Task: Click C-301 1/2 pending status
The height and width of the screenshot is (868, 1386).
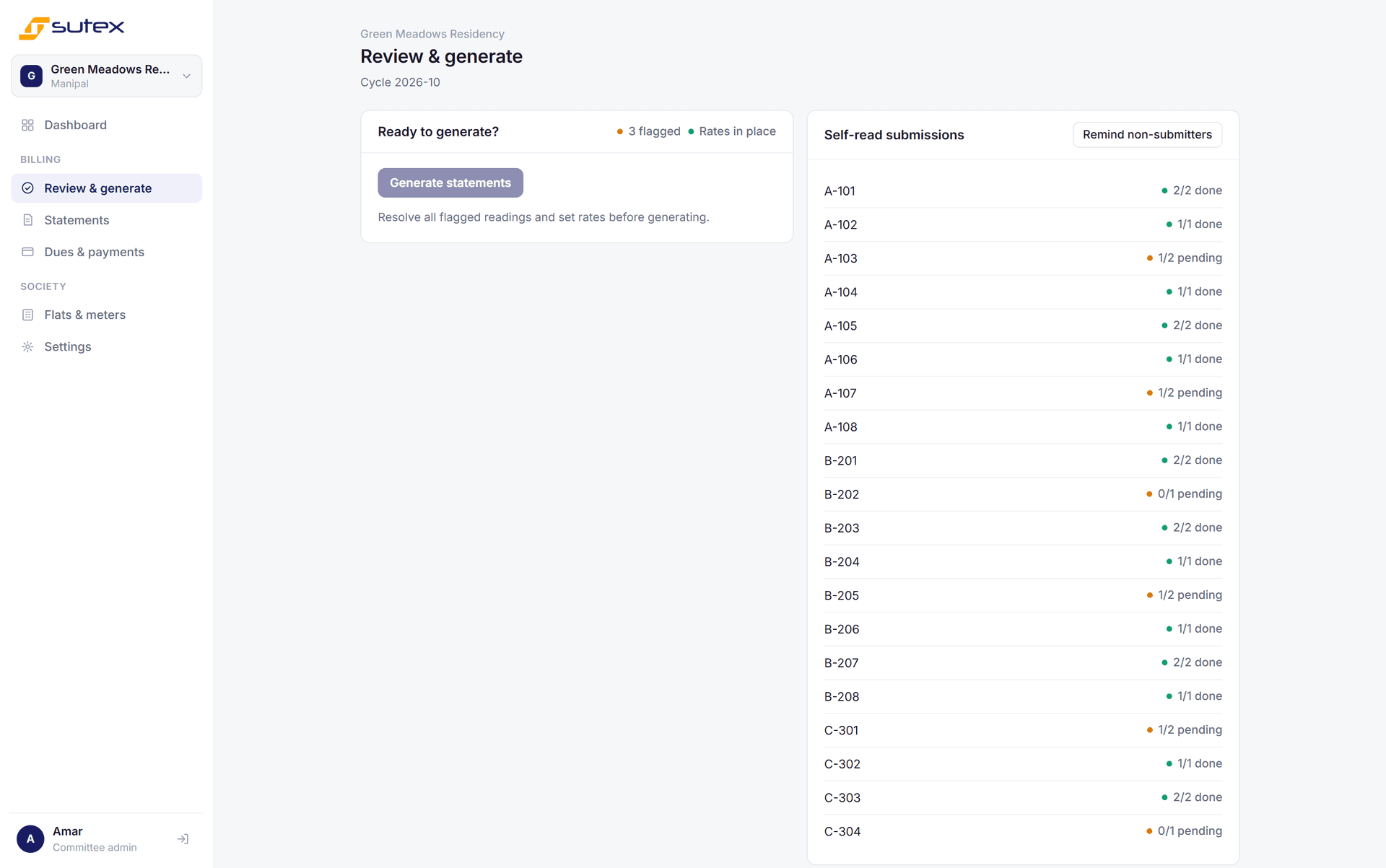Action: tap(1184, 730)
